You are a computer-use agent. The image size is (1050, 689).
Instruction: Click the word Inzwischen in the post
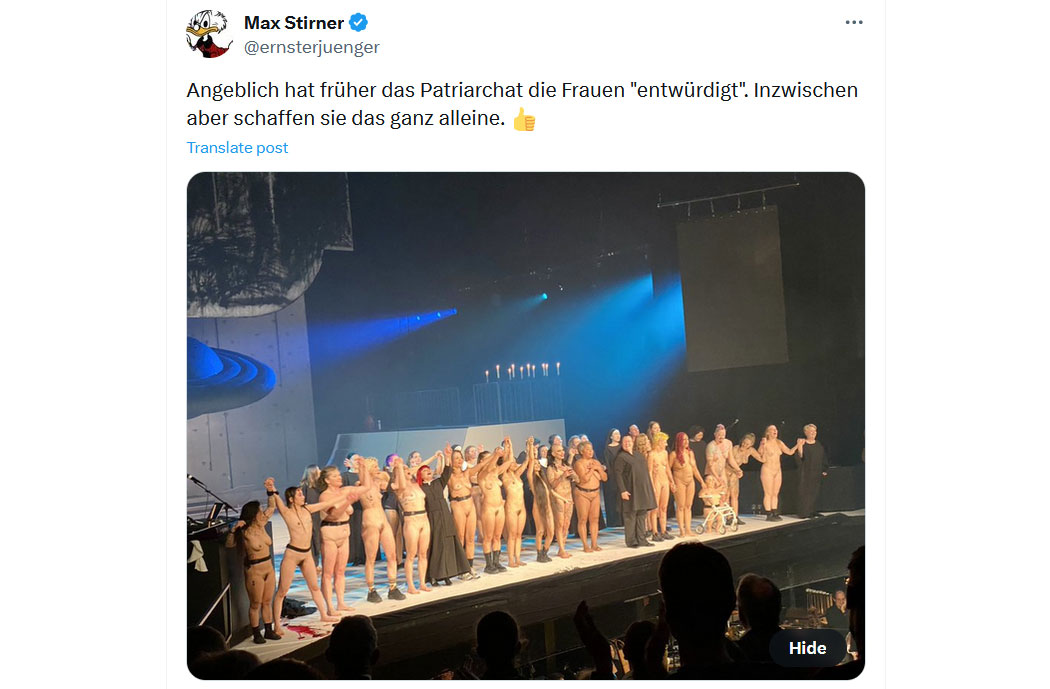[x=806, y=90]
